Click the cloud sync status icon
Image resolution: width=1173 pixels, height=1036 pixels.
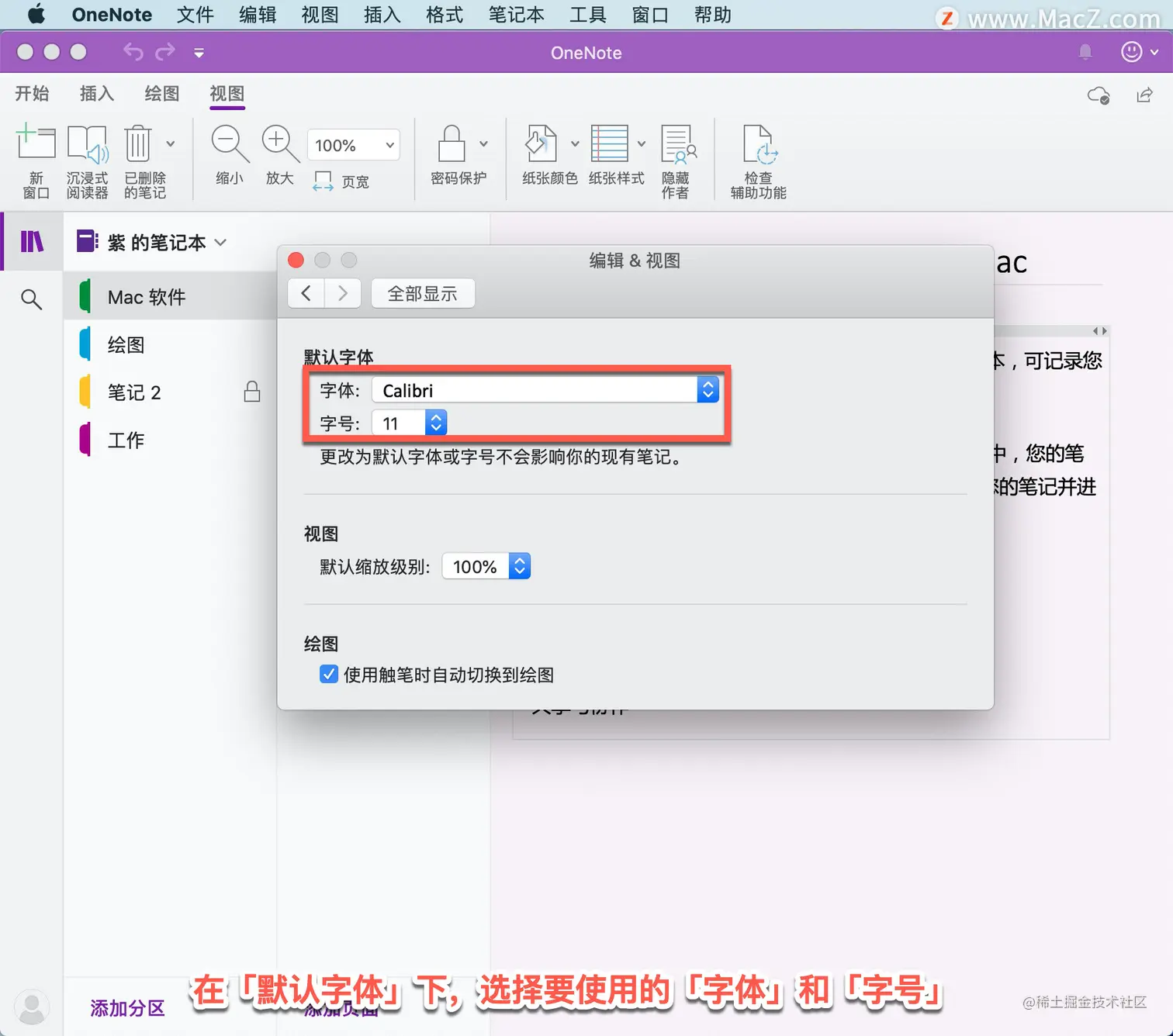[1099, 95]
